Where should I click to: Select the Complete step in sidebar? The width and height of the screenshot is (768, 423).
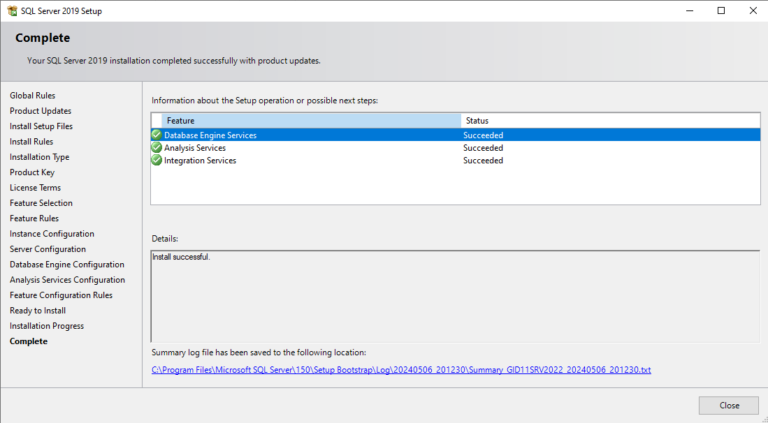coord(28,342)
